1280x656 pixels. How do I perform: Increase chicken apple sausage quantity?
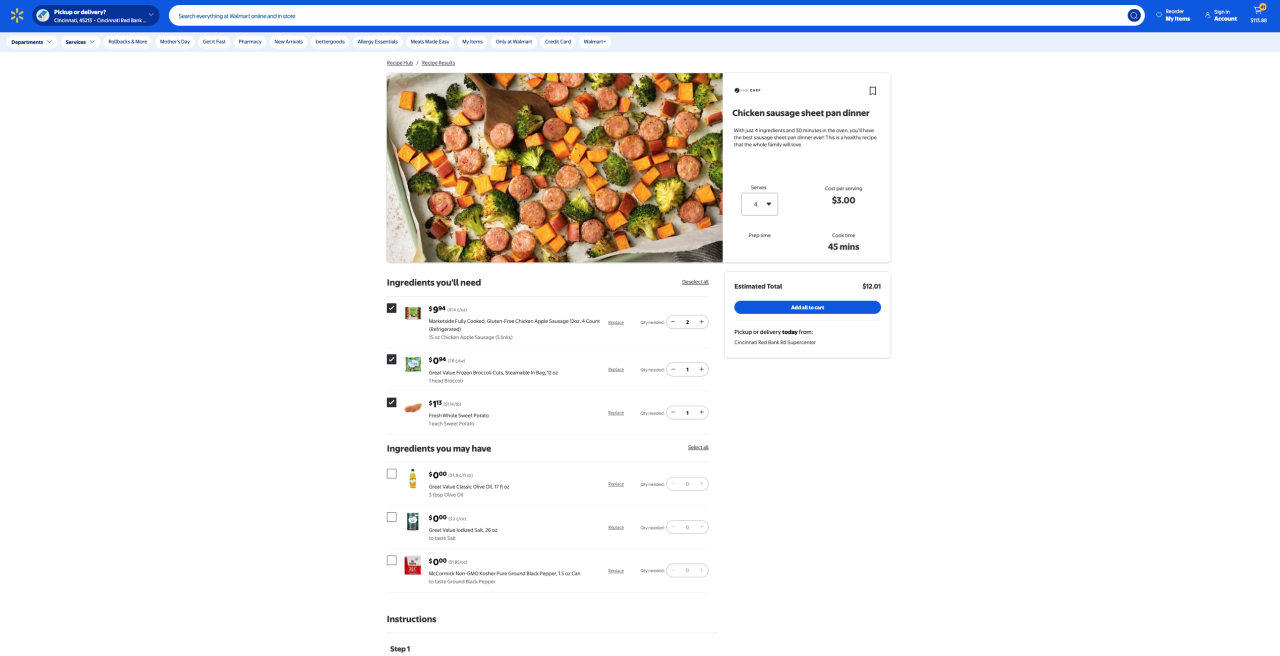(701, 322)
